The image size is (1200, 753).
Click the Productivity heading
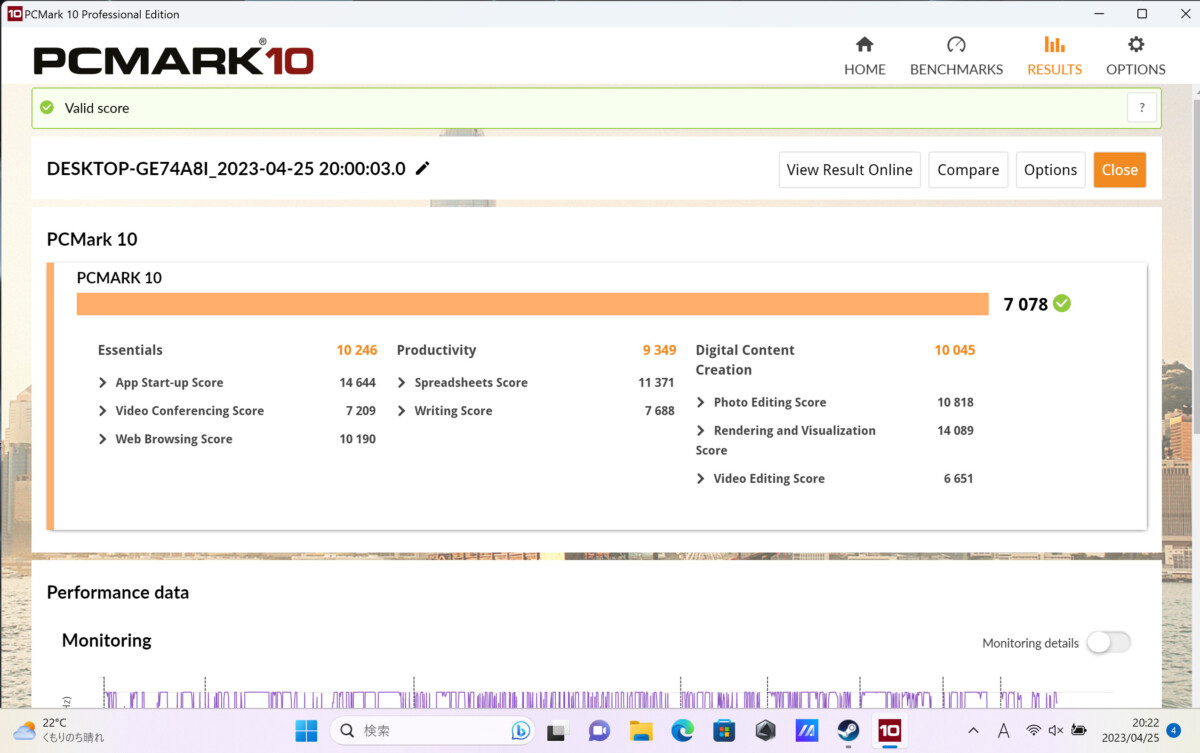(x=436, y=350)
